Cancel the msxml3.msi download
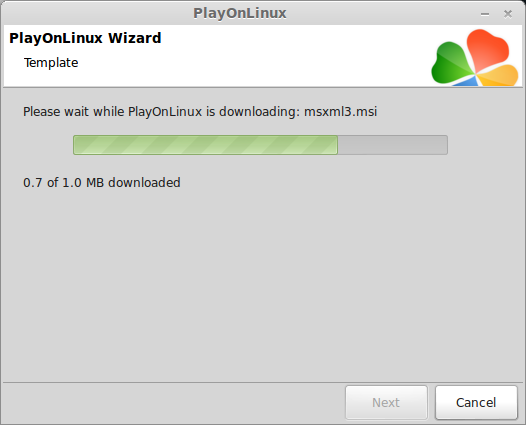526x425 pixels. point(476,402)
